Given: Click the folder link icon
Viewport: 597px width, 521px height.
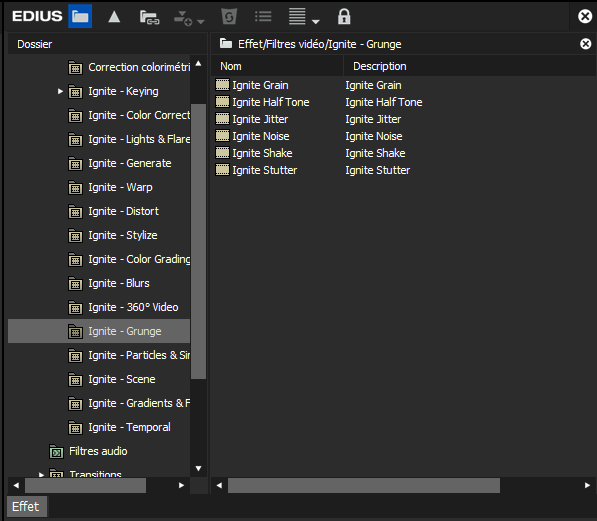Looking at the screenshot, I should pos(149,18).
